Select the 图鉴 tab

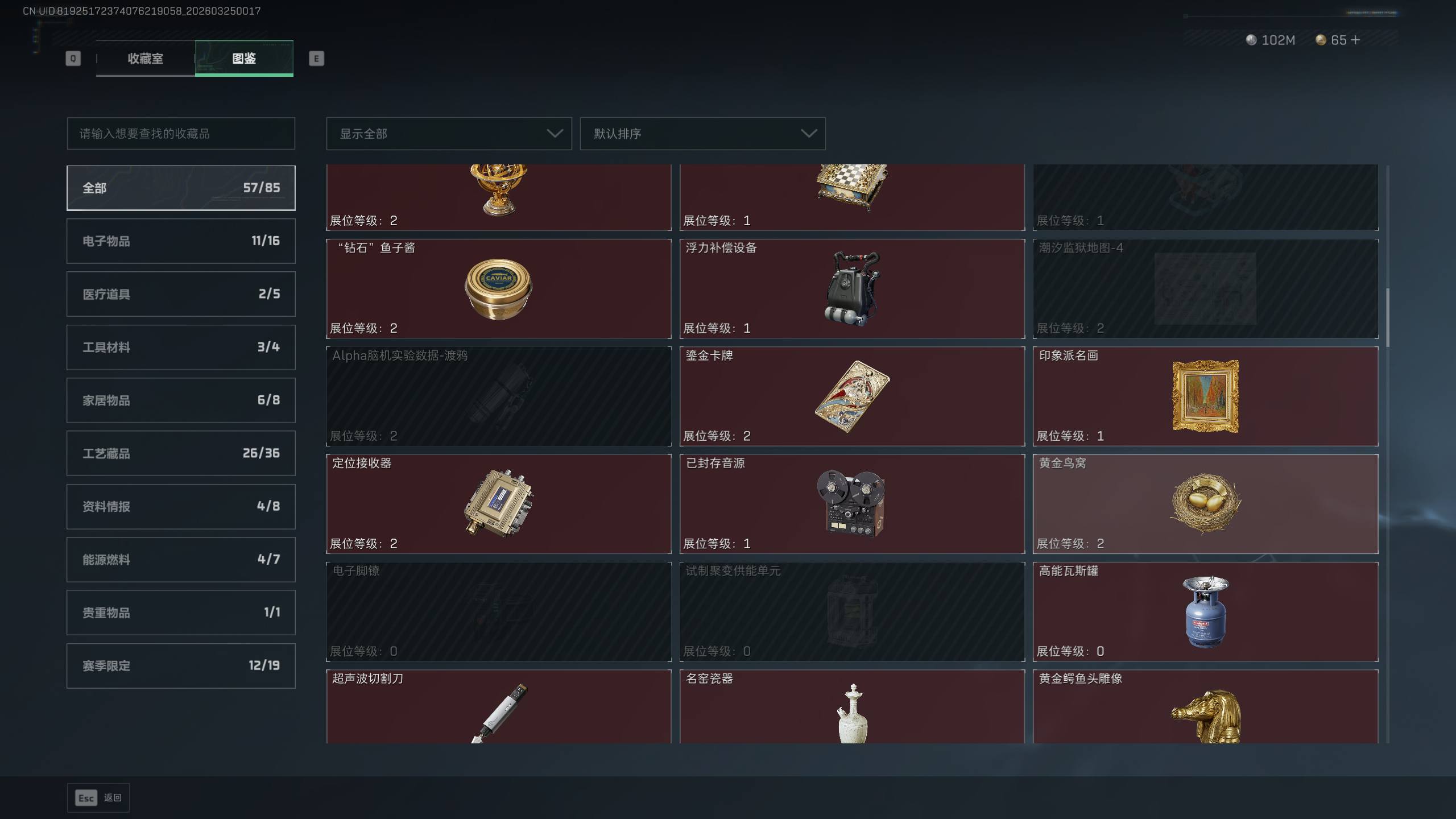244,59
